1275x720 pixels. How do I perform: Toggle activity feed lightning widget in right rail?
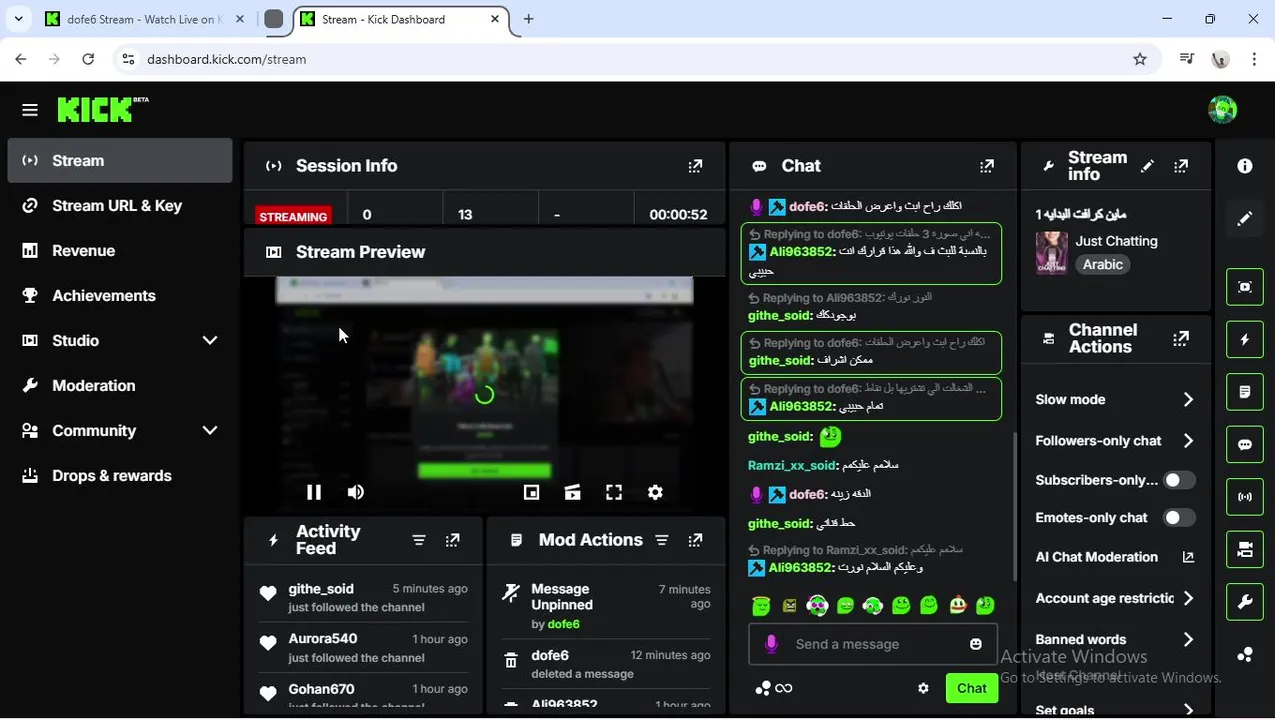click(1245, 340)
